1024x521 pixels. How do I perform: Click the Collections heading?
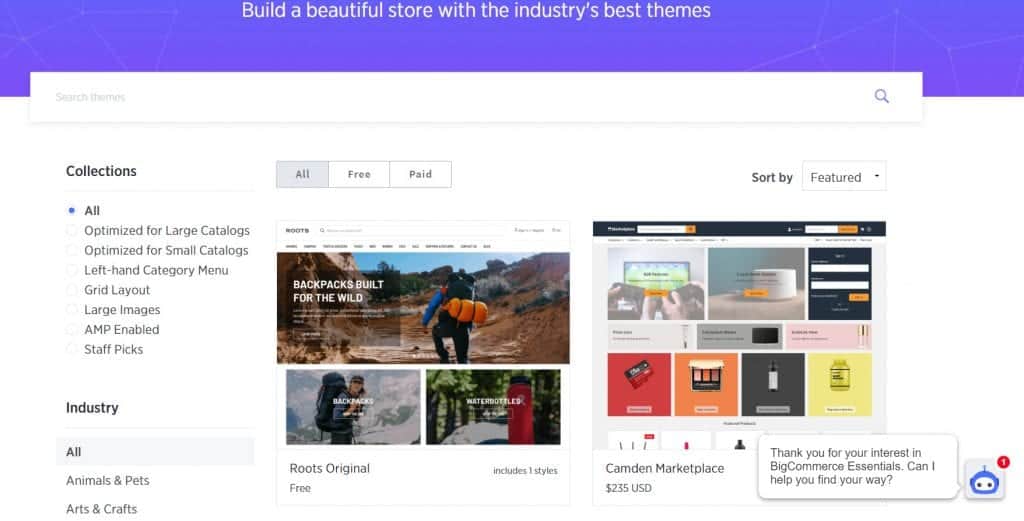pos(101,171)
